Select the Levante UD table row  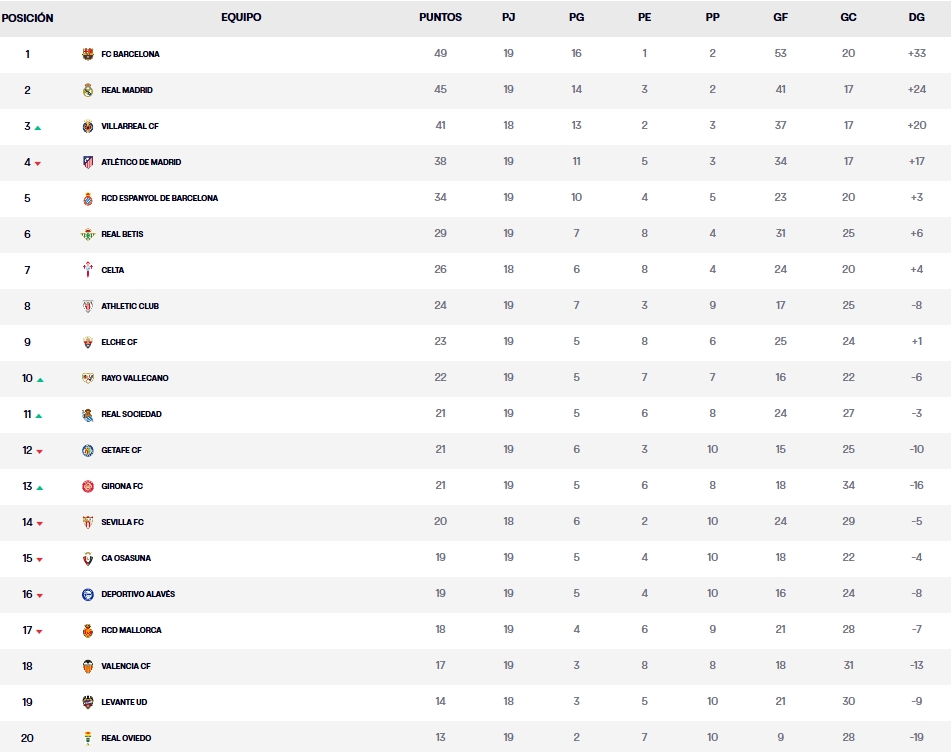(475, 702)
